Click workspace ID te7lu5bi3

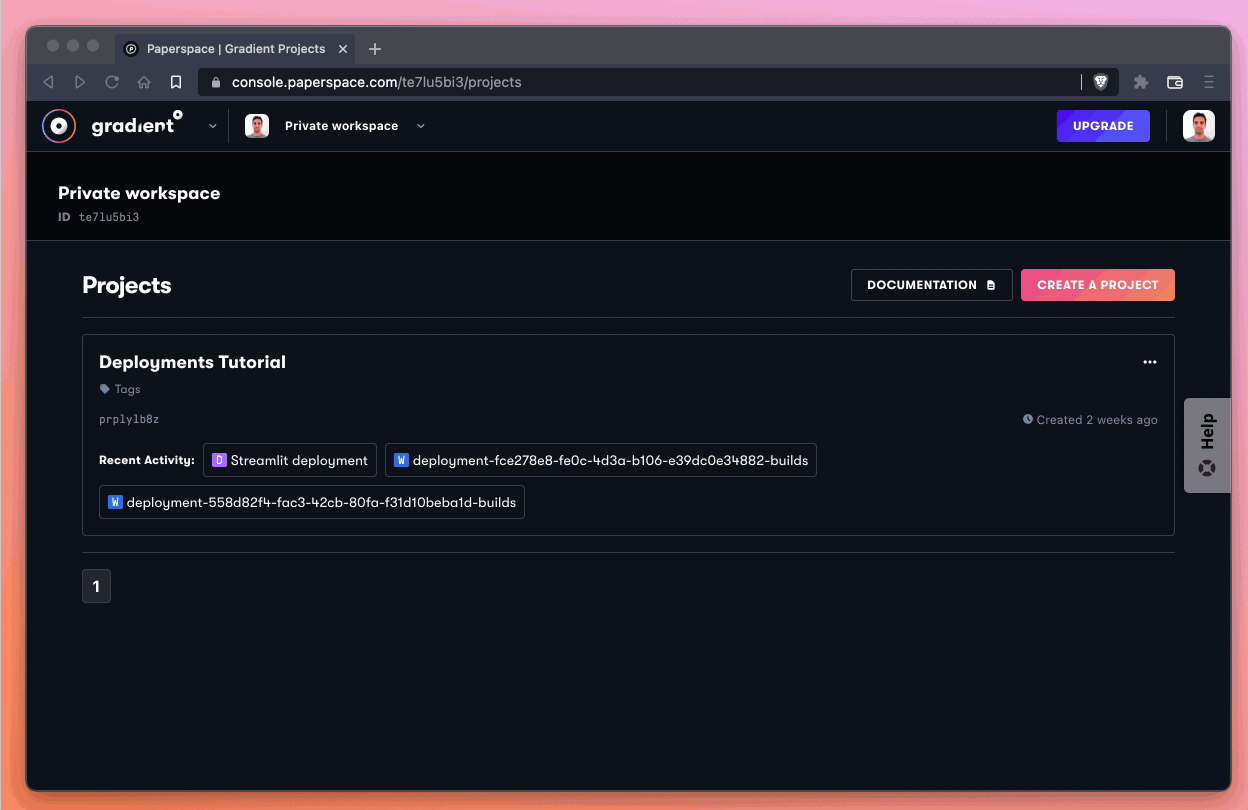click(x=109, y=217)
